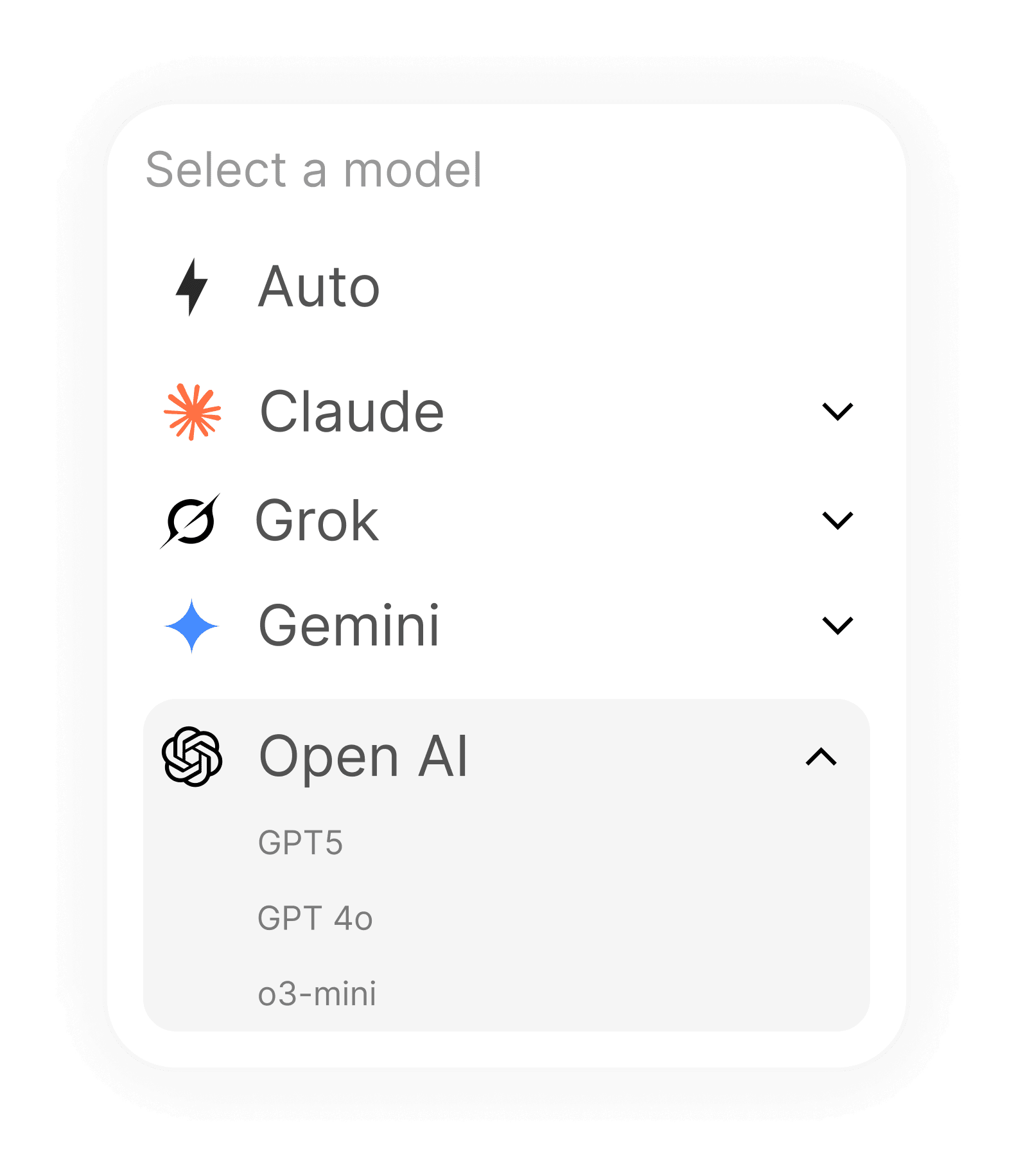Click the OpenAI knot logo icon

point(192,757)
